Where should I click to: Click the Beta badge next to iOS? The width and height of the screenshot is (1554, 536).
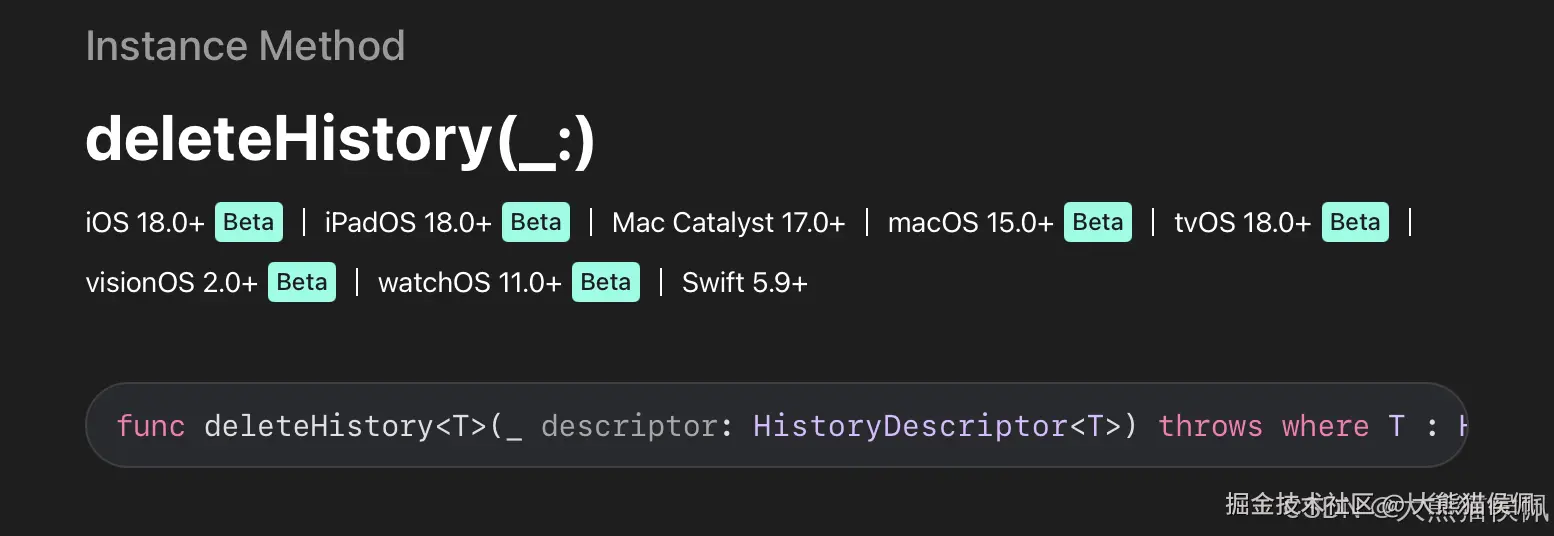[x=249, y=222]
